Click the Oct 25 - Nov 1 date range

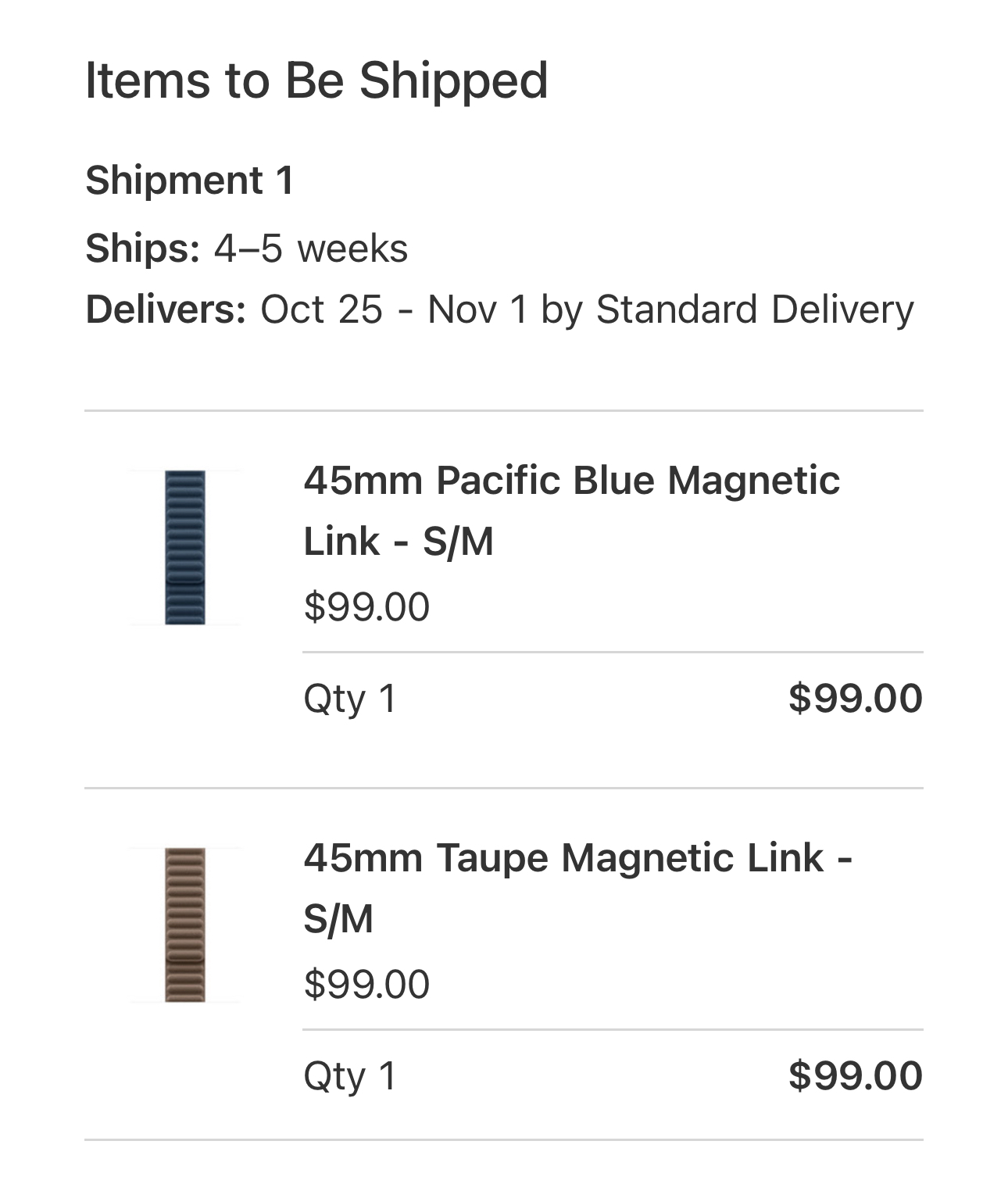395,309
